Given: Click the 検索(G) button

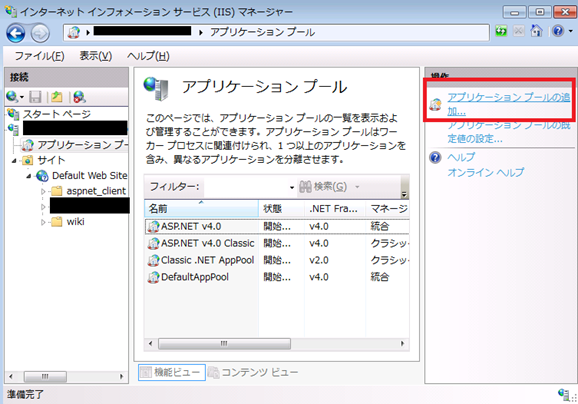Looking at the screenshot, I should point(323,187).
